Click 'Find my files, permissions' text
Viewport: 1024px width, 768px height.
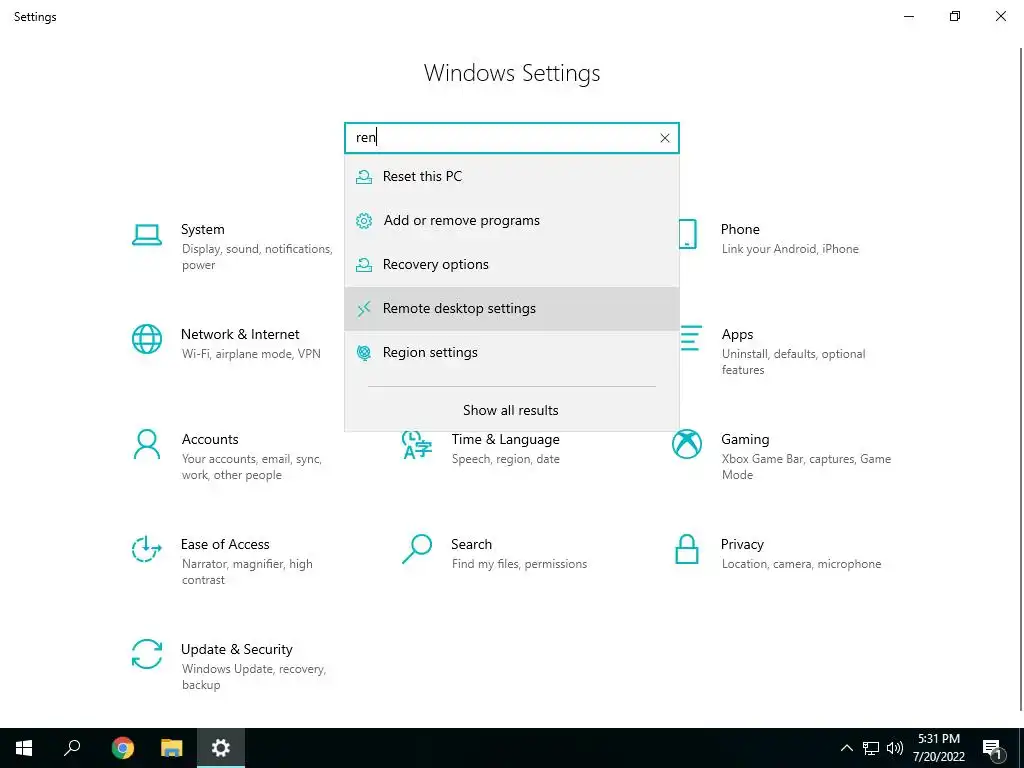[519, 564]
